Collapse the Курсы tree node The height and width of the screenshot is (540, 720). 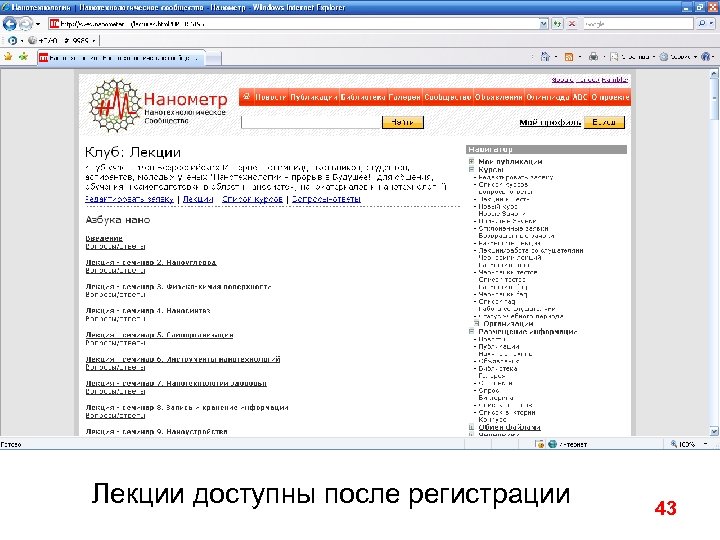pos(471,169)
